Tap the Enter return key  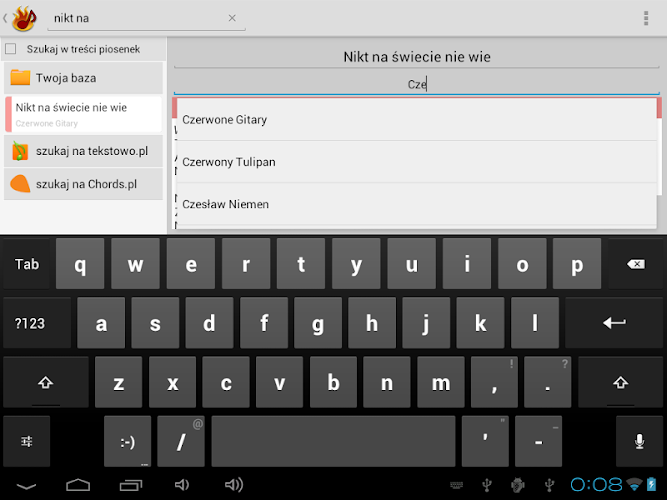point(614,323)
